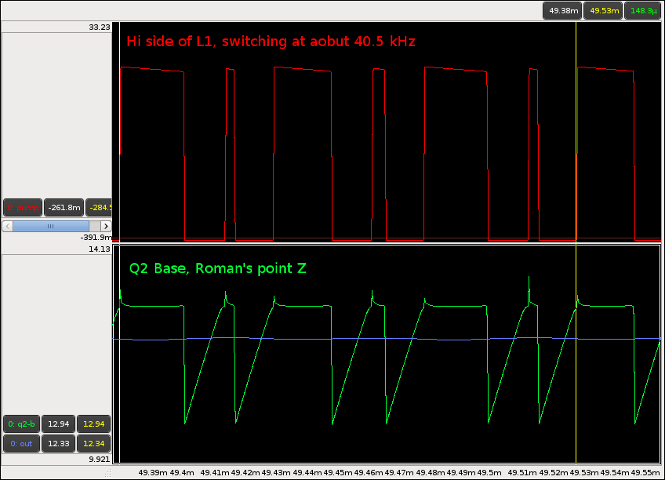665x480 pixels.
Task: Click the yellow -284 pump cursor value
Action: [x=99, y=207]
